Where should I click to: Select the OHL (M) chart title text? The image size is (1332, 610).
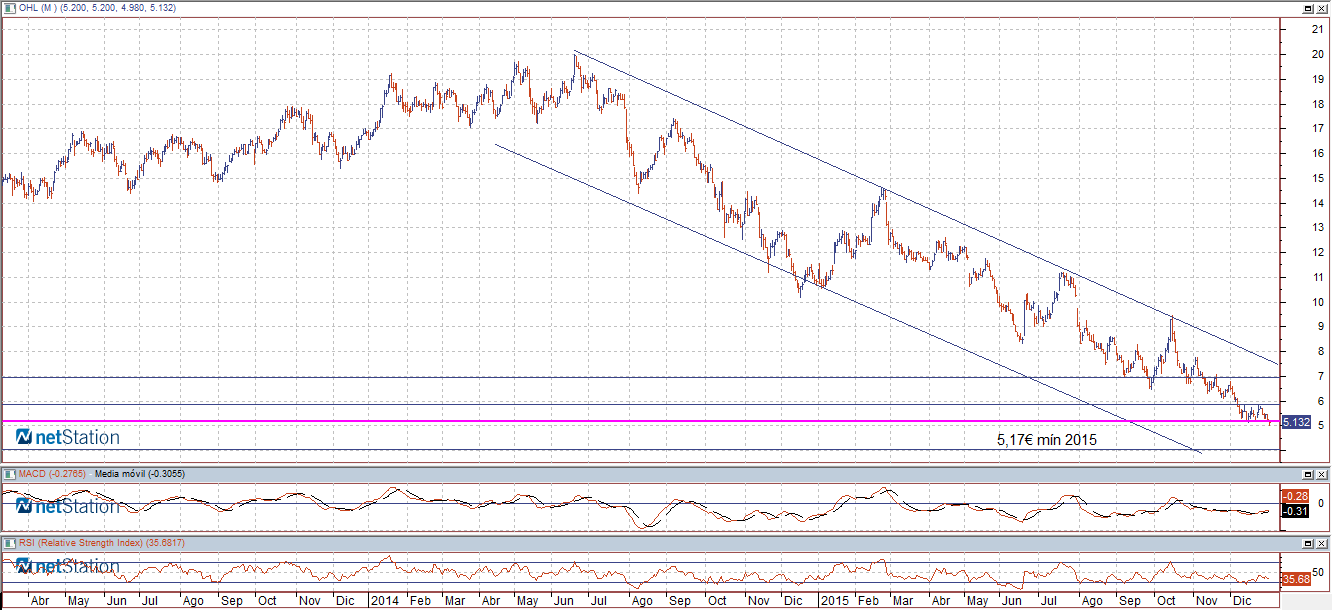(38, 8)
